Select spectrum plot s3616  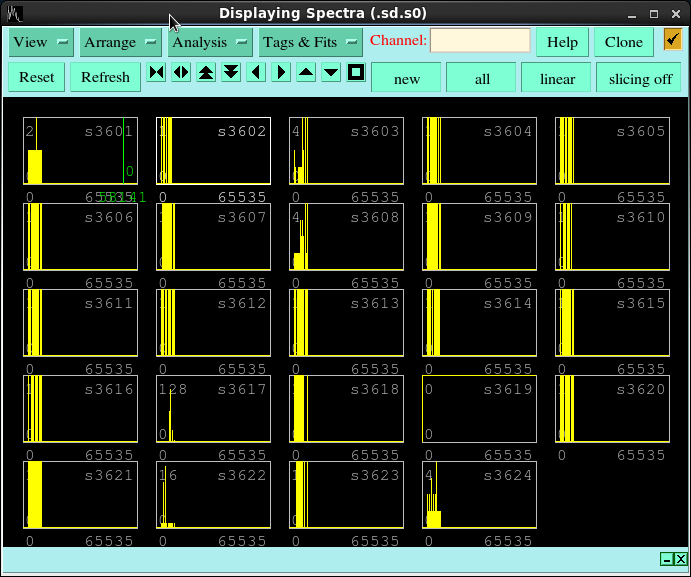81,409
